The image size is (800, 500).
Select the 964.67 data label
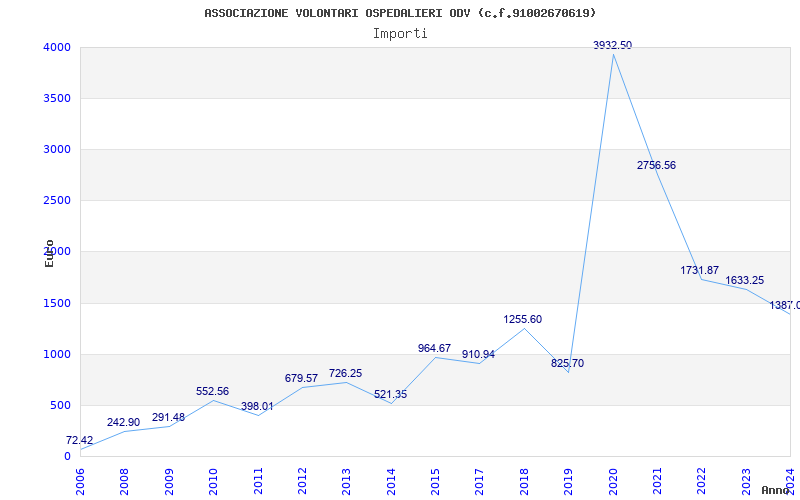pyautogui.click(x=434, y=348)
